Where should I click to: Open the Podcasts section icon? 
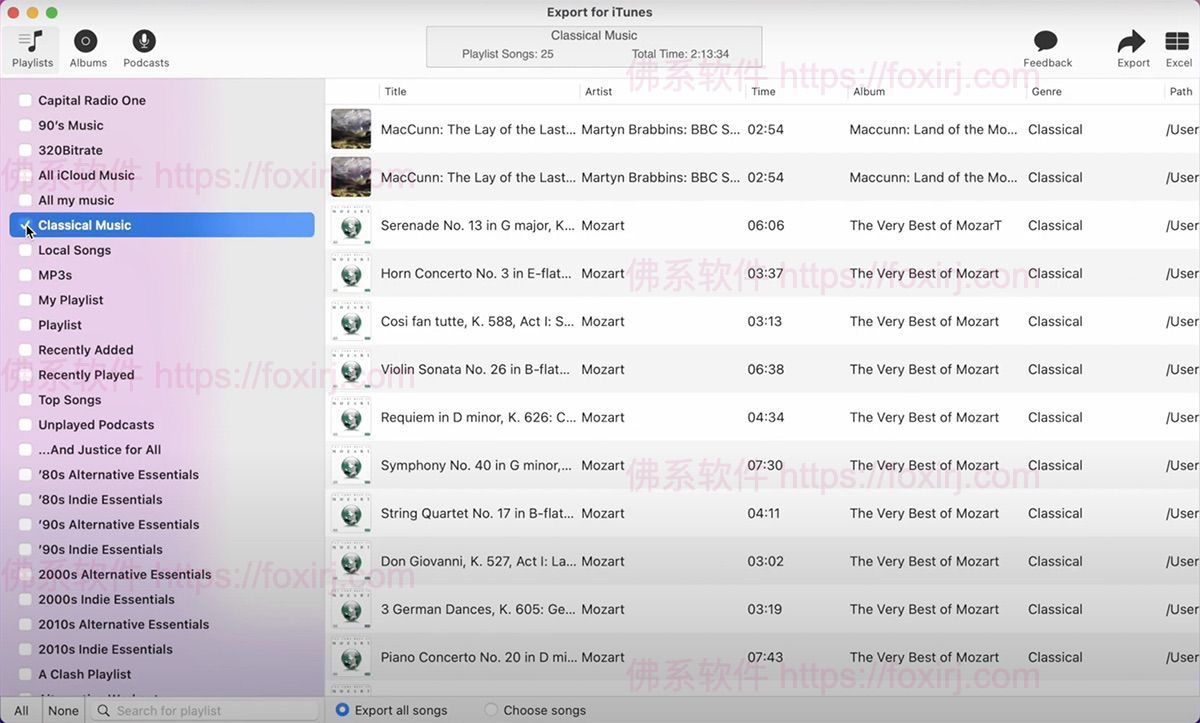click(143, 43)
